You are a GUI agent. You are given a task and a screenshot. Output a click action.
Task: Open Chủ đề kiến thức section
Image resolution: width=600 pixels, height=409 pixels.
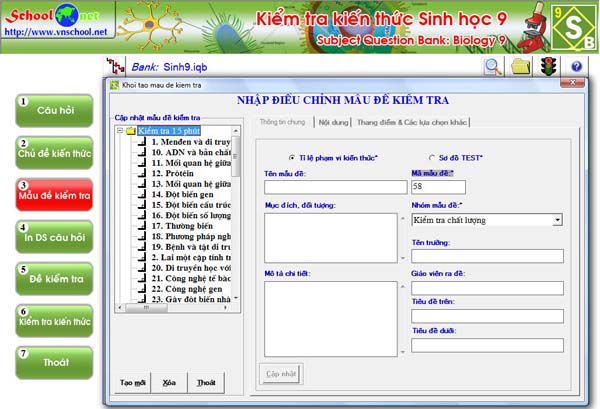[x=54, y=153]
